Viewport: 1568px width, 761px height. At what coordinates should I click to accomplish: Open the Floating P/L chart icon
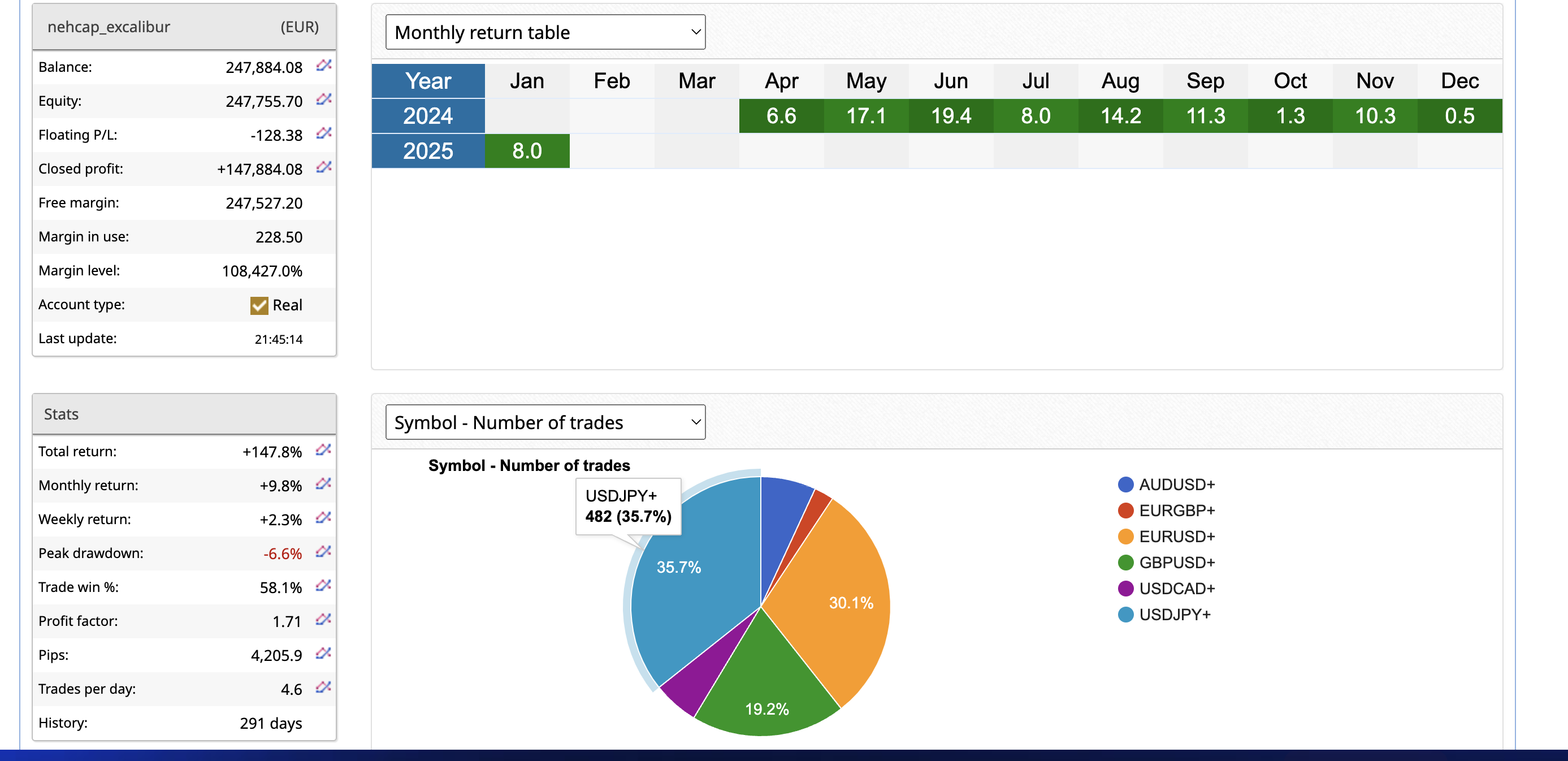pos(323,133)
